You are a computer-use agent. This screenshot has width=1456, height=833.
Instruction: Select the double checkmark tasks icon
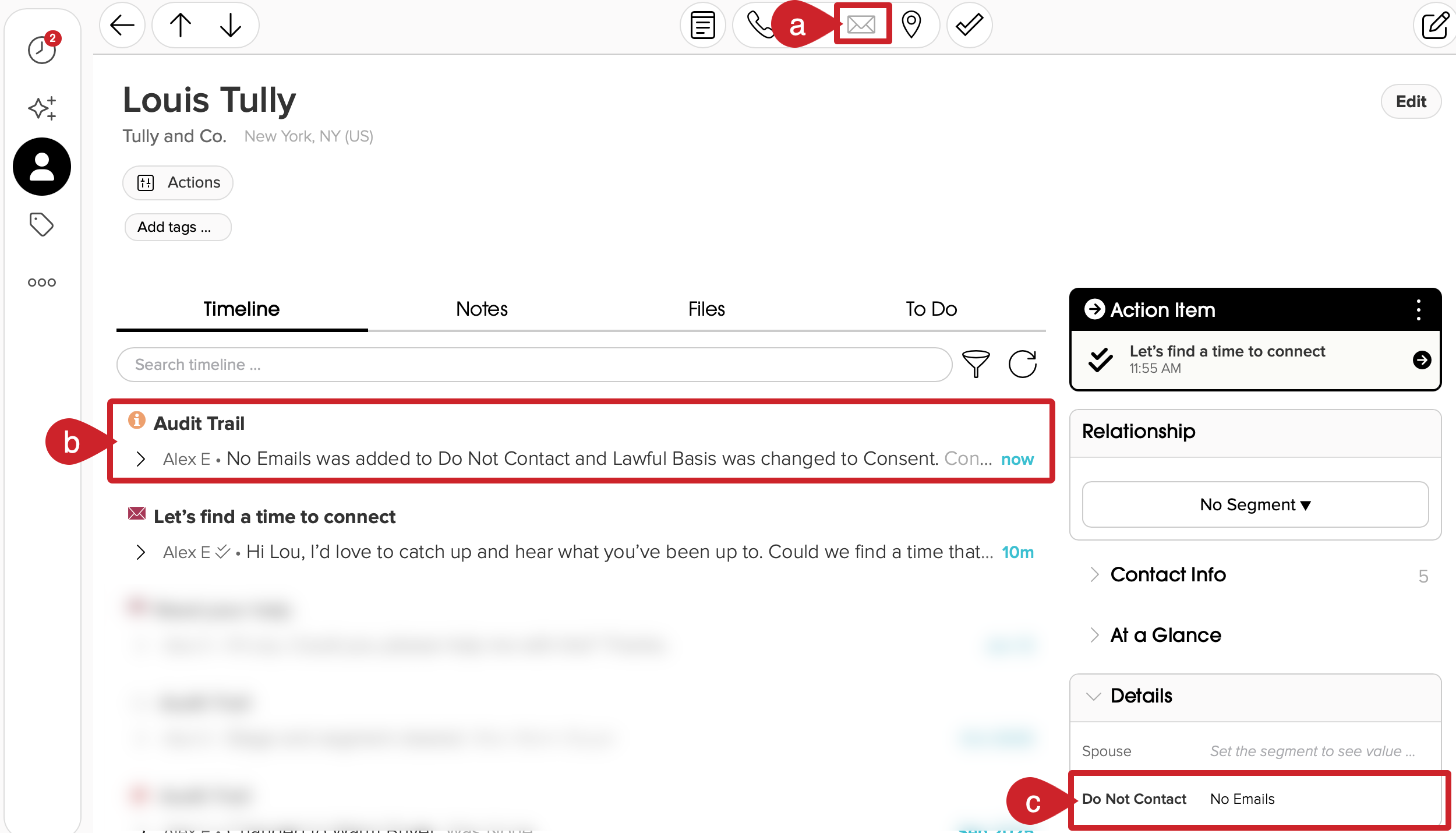tap(969, 25)
